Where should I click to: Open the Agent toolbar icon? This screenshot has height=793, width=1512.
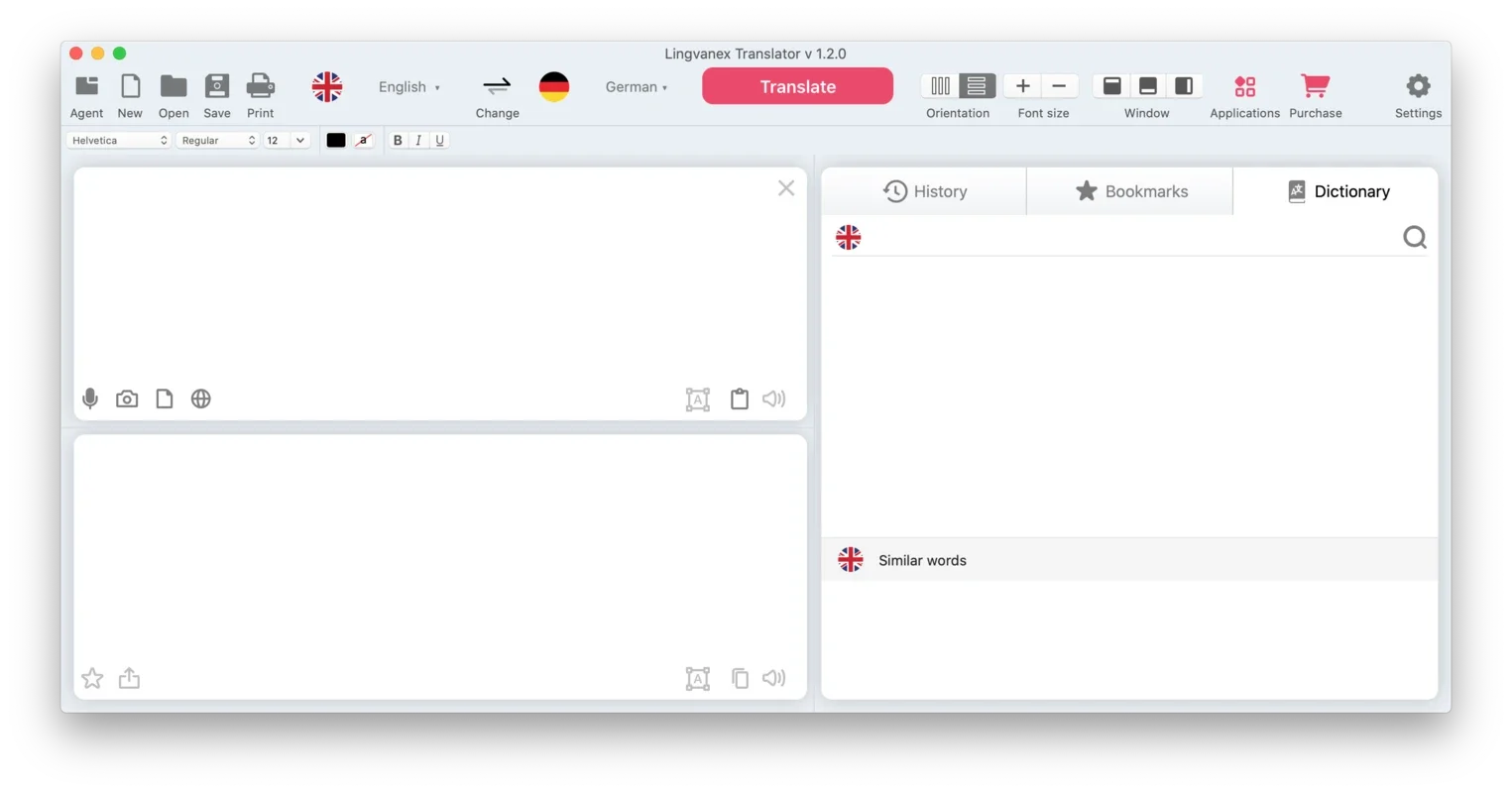86,86
